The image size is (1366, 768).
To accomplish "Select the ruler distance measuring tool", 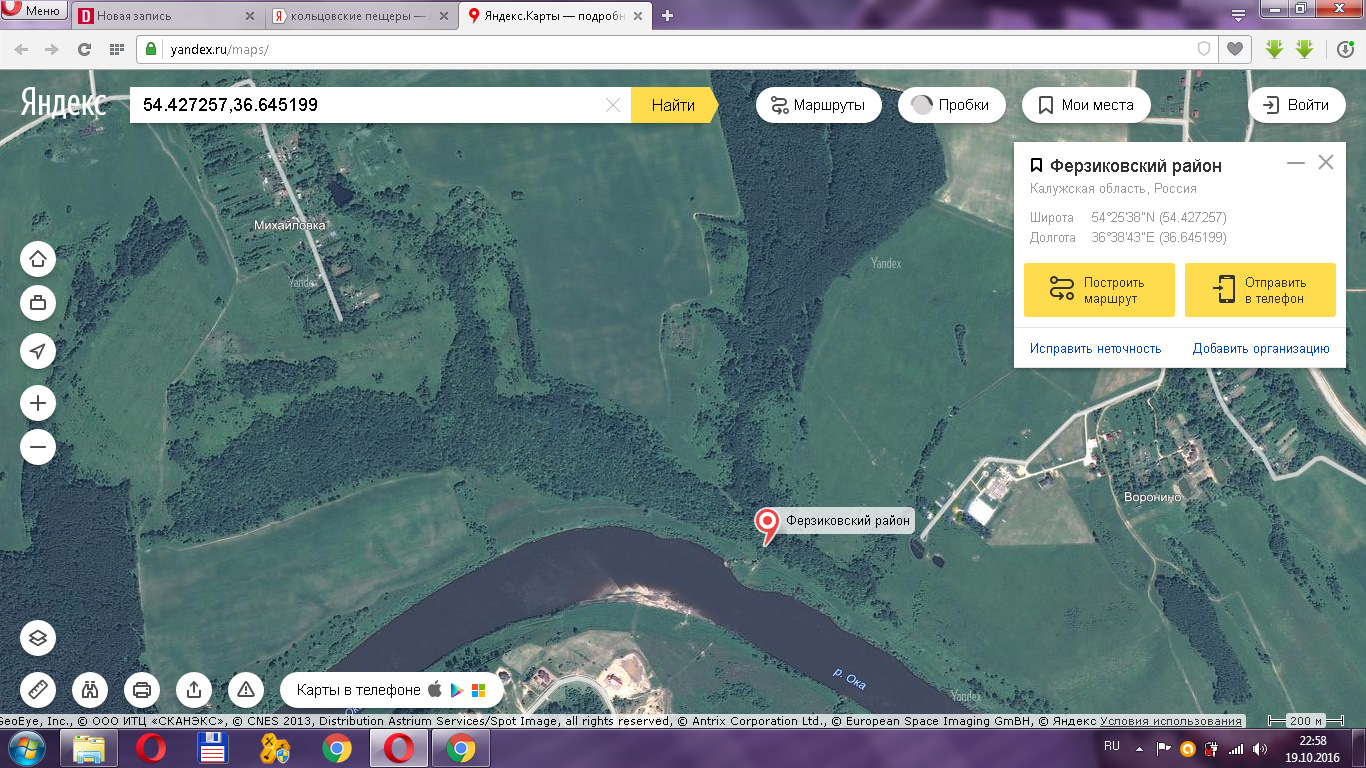I will click(x=38, y=689).
